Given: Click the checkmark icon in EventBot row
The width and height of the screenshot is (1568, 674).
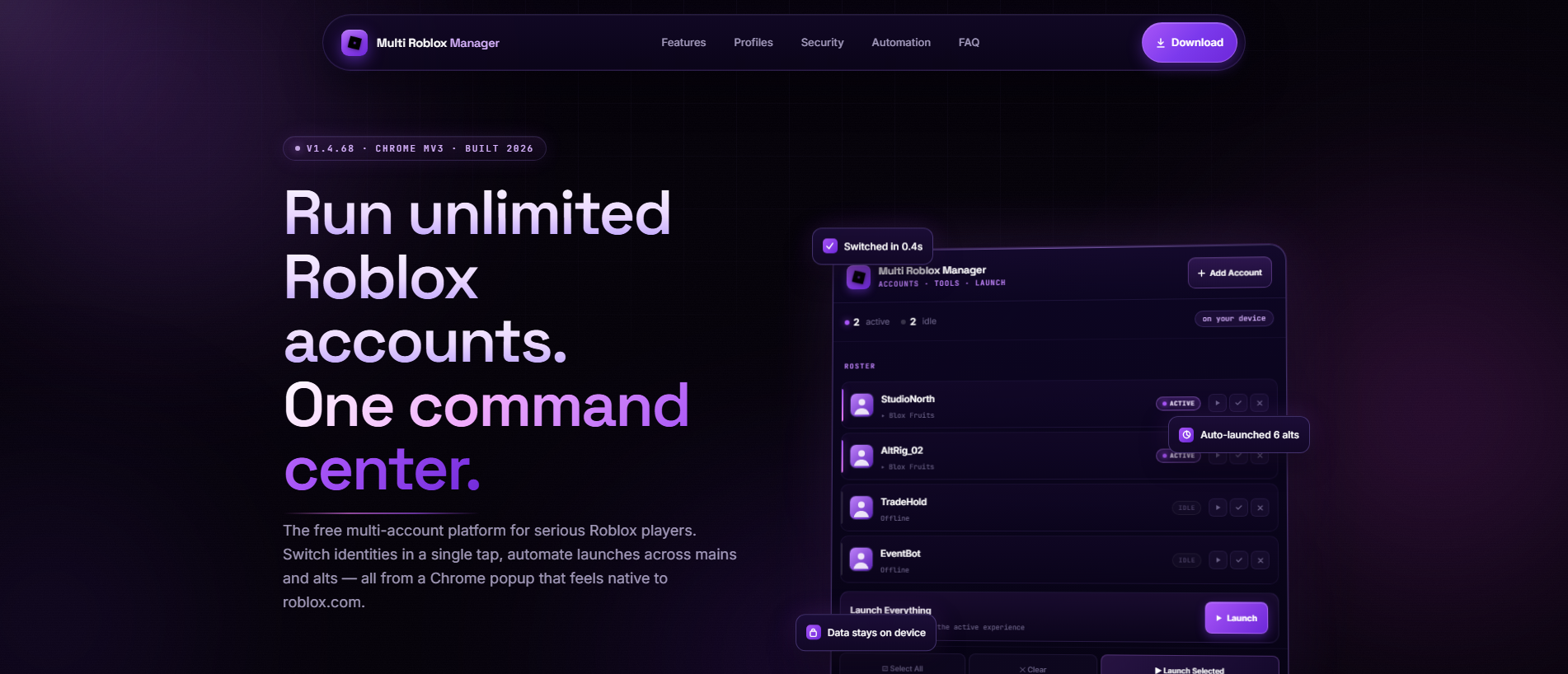Looking at the screenshot, I should [x=1238, y=560].
